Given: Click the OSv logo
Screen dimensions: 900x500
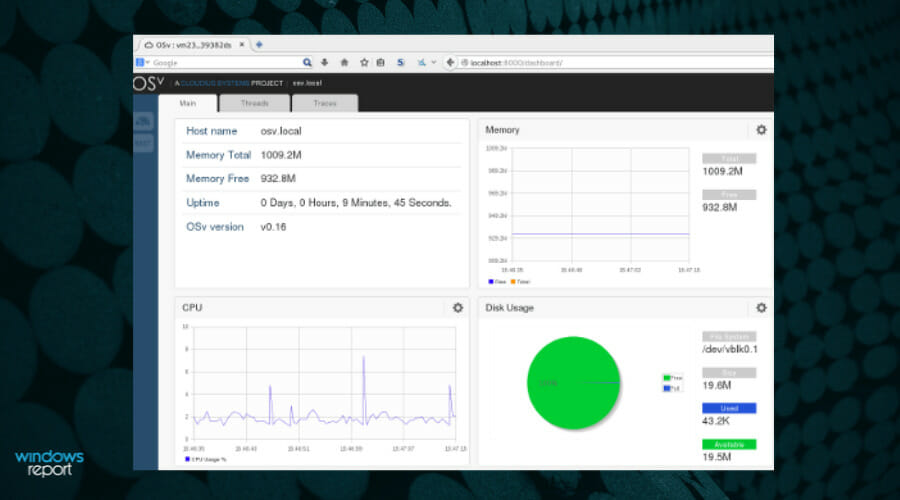Looking at the screenshot, I should tap(149, 83).
